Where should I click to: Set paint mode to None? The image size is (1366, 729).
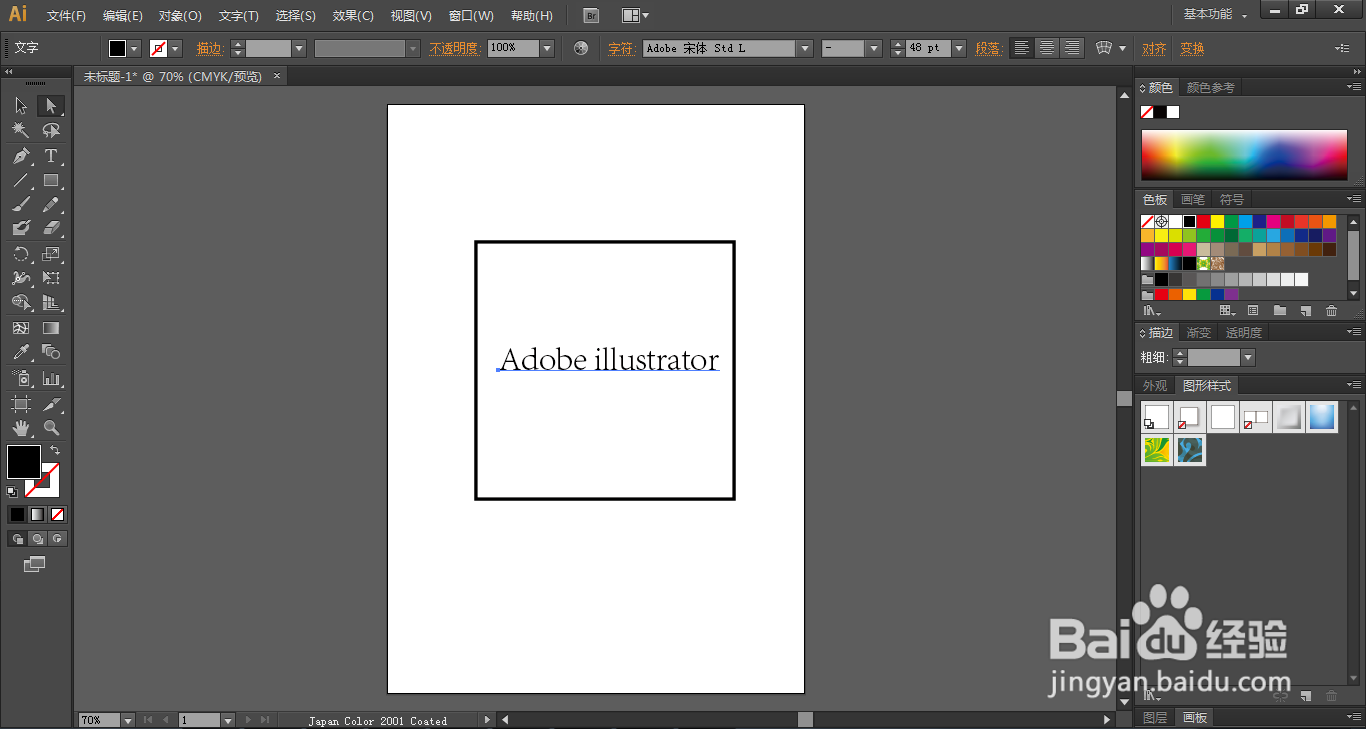point(57,514)
